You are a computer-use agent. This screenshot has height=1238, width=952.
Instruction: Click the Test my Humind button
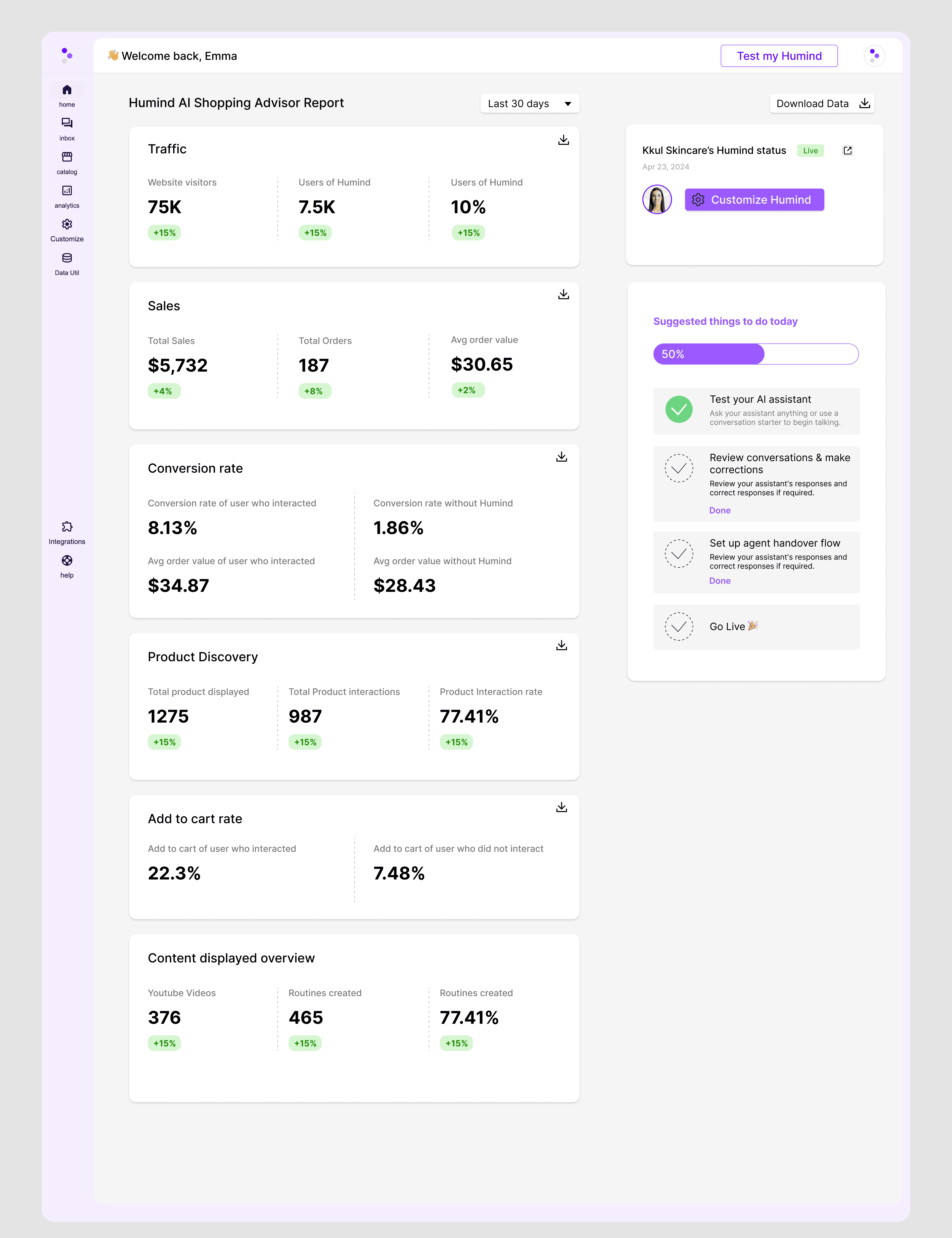[779, 56]
